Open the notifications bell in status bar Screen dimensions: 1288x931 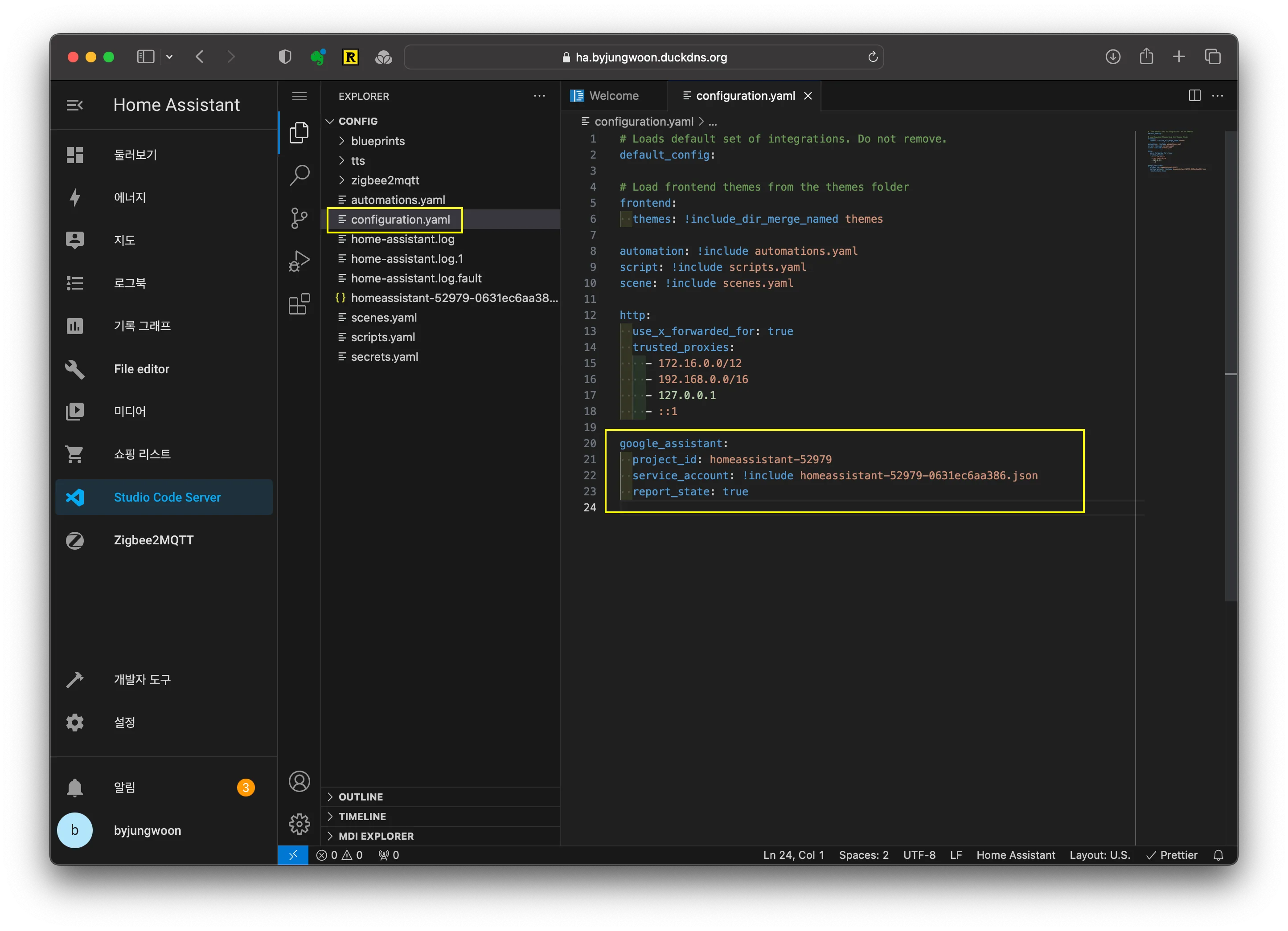click(x=1218, y=855)
